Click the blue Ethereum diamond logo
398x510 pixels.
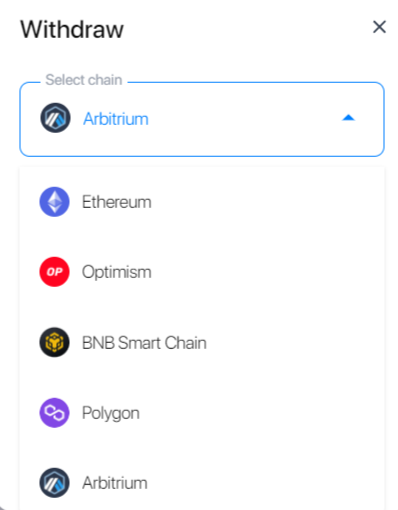coord(54,202)
